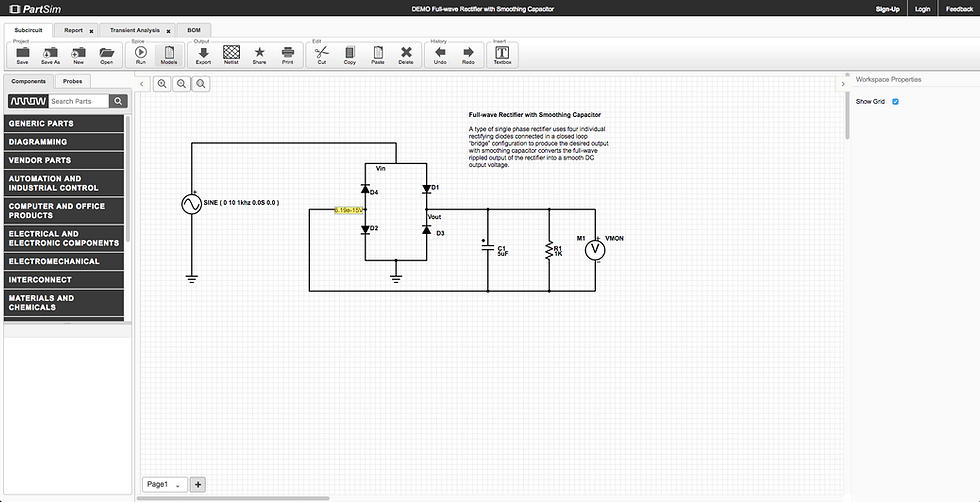Toggle the Show Grid checkbox
Viewport: 980px width, 502px height.
click(x=896, y=101)
